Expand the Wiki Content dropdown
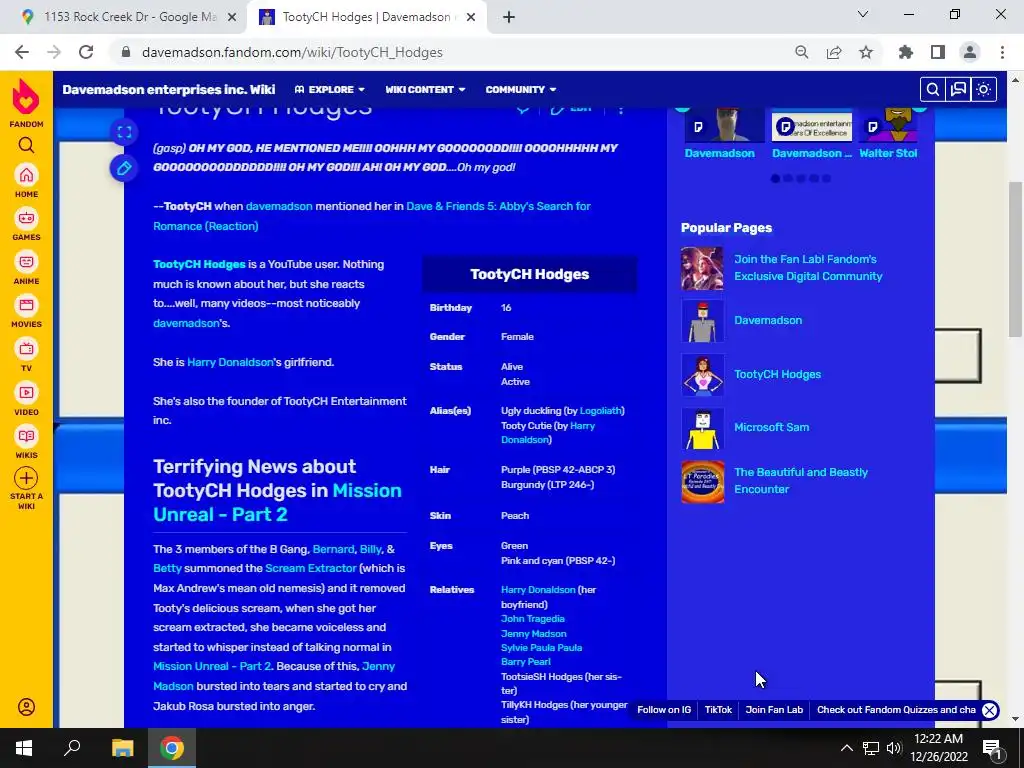This screenshot has height=768, width=1024. (x=425, y=89)
